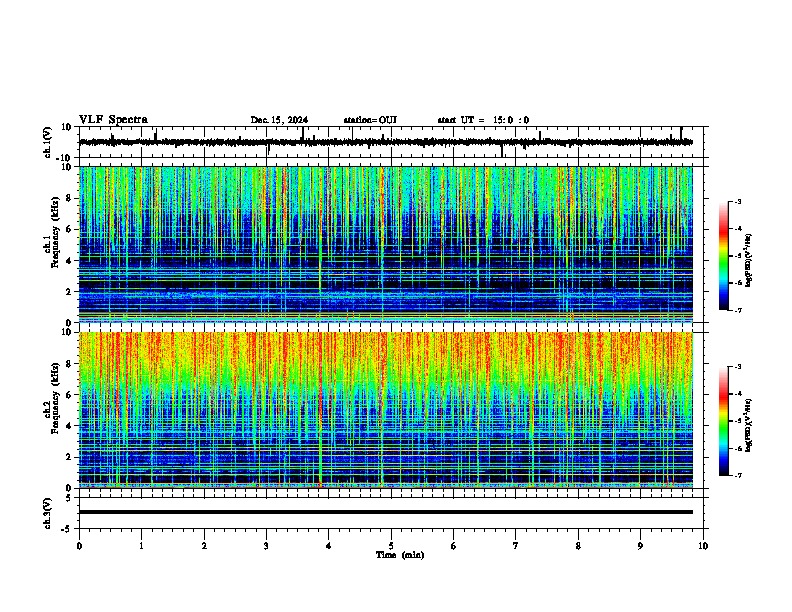Click the "VLF Spectra" plot title
The height and width of the screenshot is (612, 792).
113,119
